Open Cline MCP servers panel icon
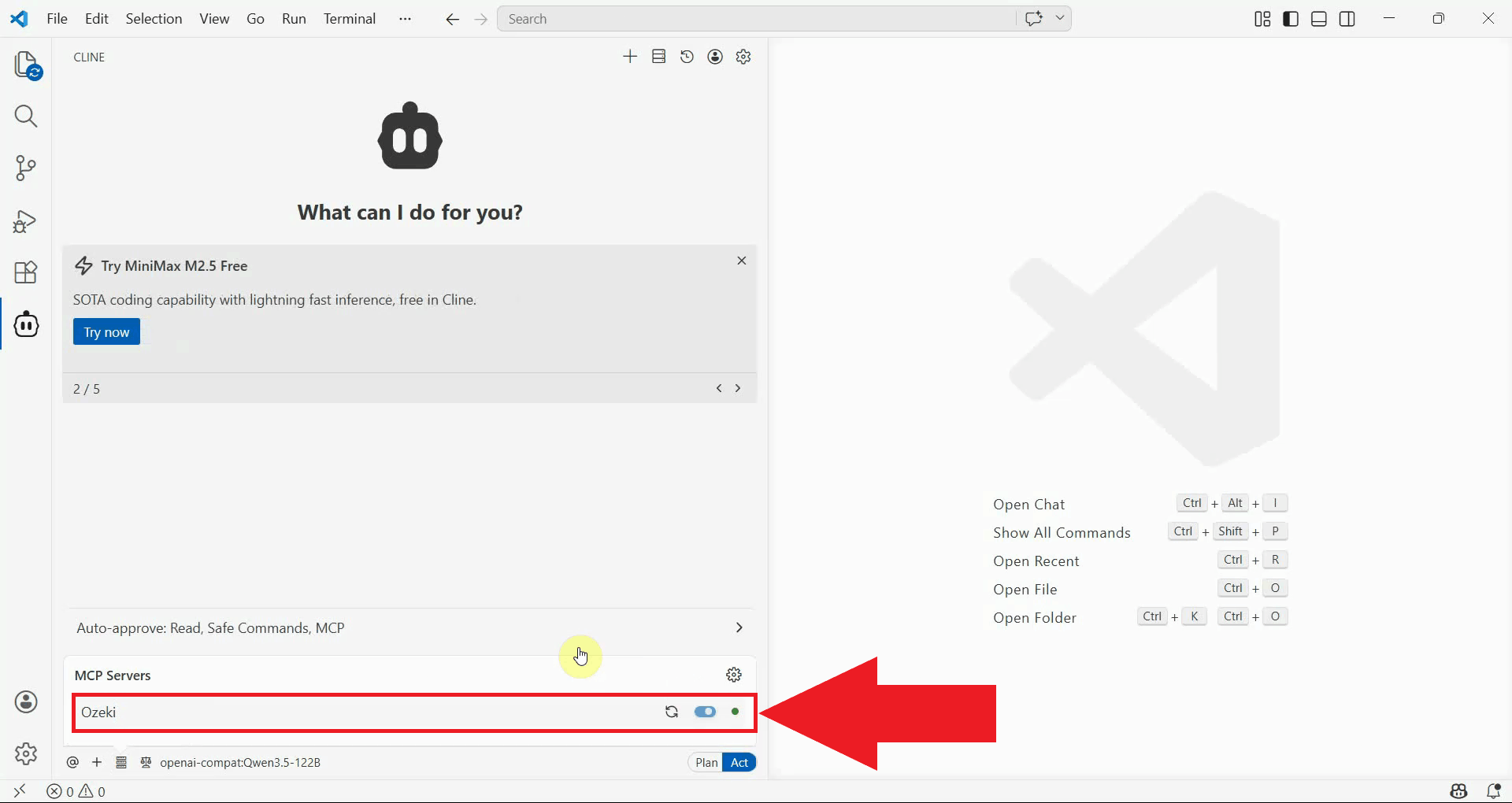Image resolution: width=1512 pixels, height=803 pixels. (x=659, y=57)
